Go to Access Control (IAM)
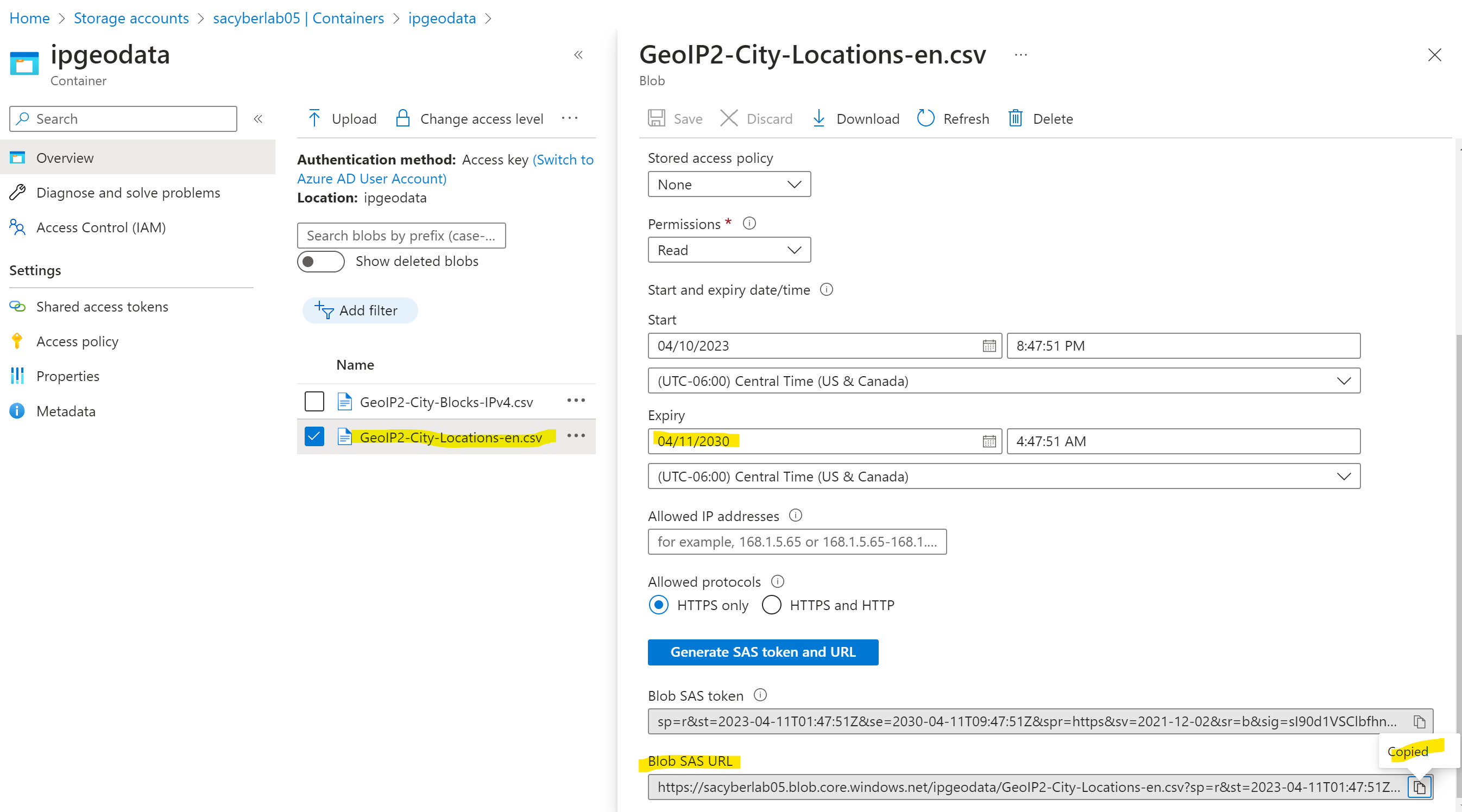 pos(100,227)
